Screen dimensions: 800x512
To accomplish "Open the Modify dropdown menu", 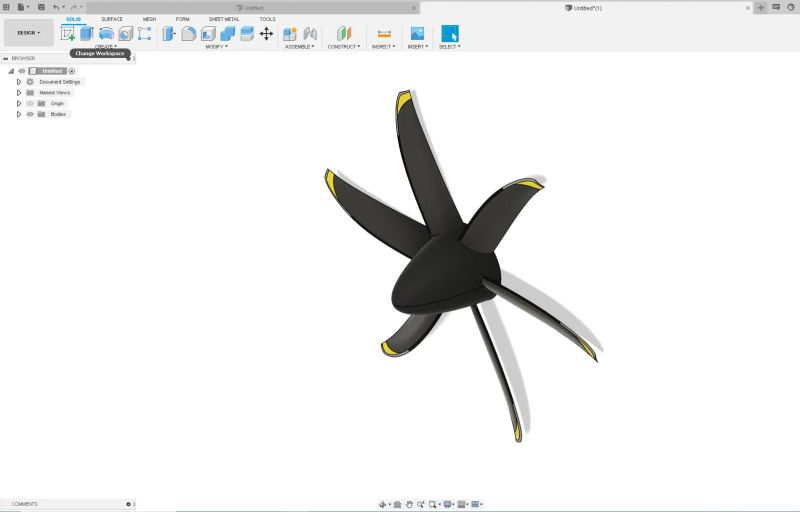I will [x=216, y=46].
